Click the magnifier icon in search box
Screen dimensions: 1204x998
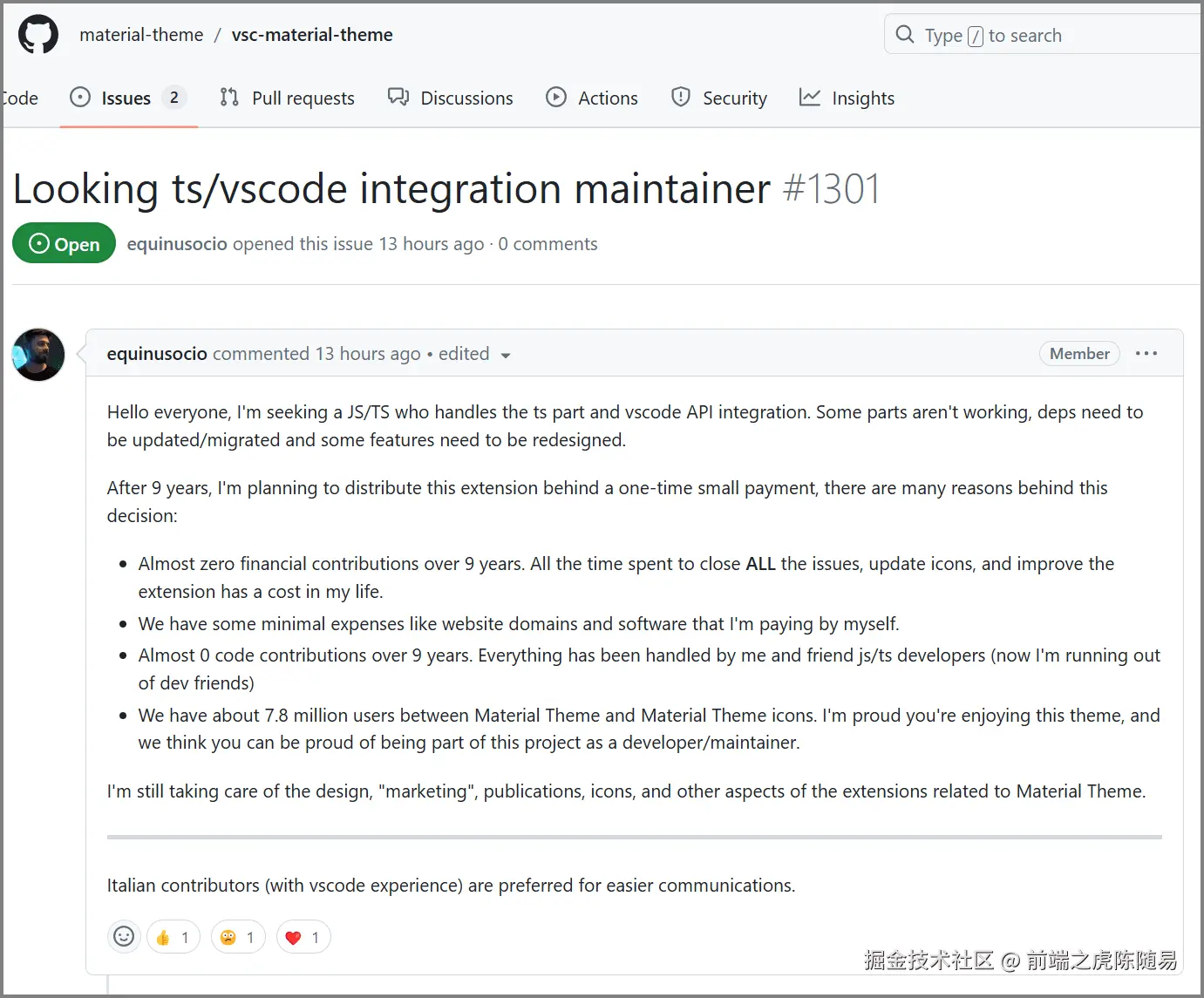tap(906, 35)
